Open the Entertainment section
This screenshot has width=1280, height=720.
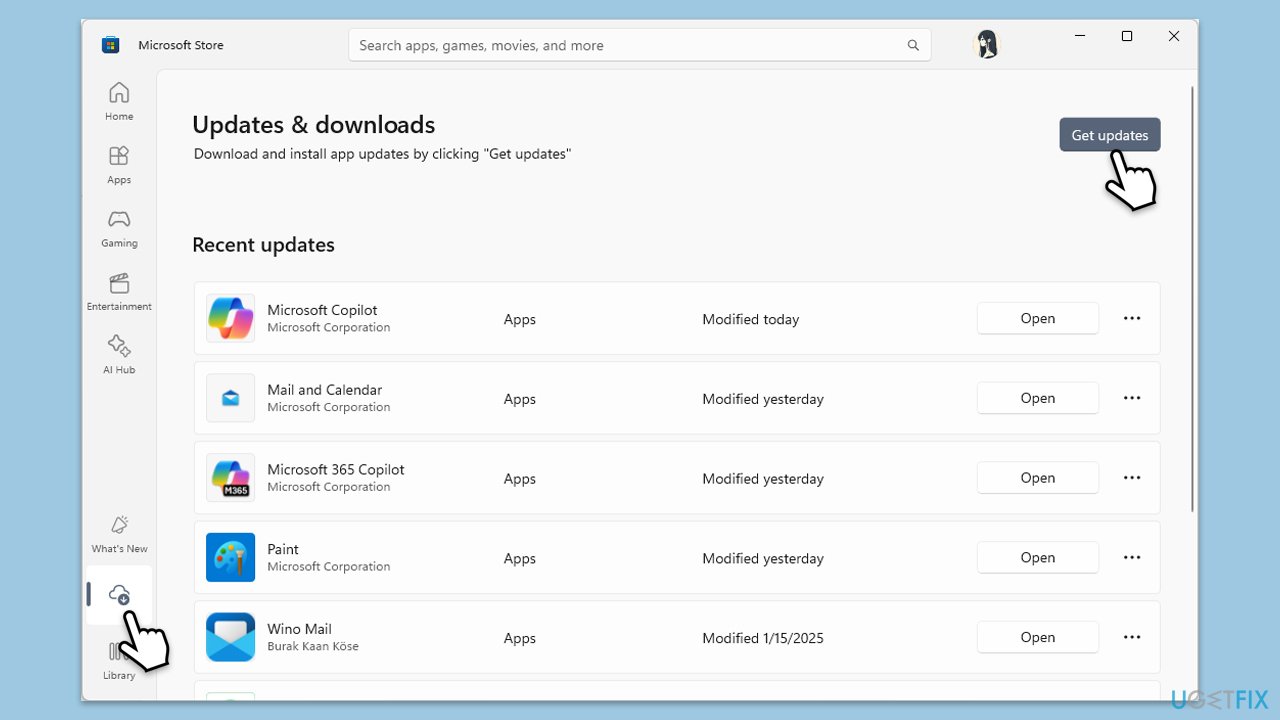click(x=119, y=291)
